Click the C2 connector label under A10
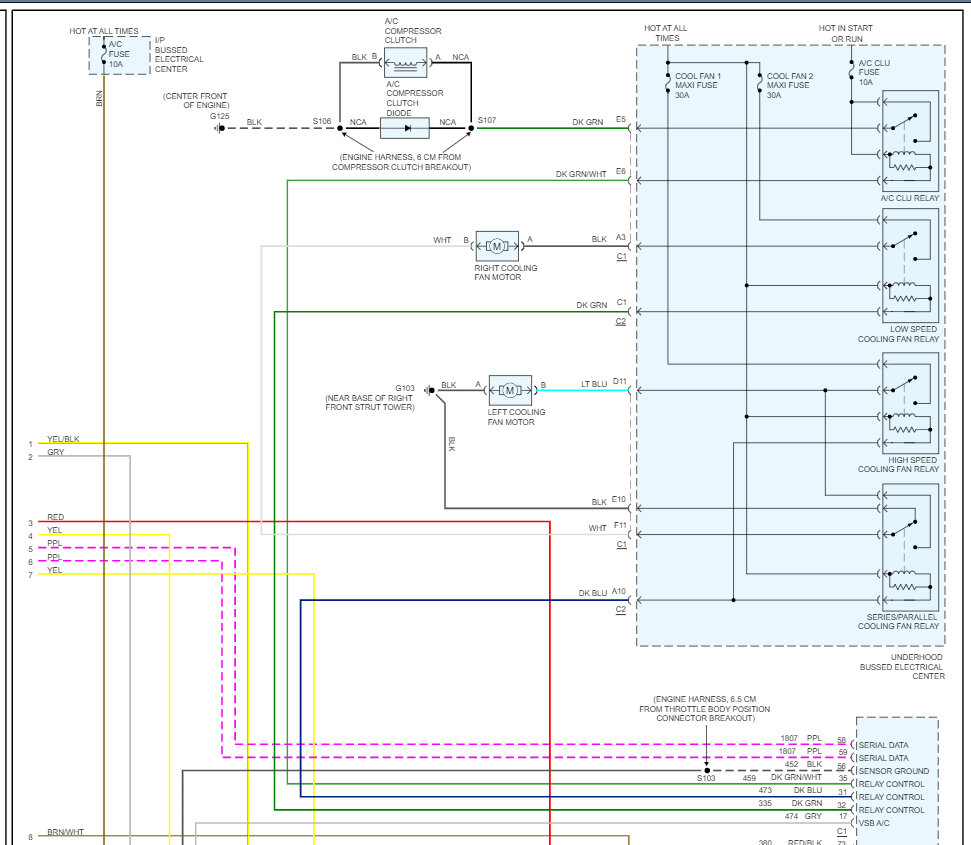The height and width of the screenshot is (845, 971). [620, 610]
